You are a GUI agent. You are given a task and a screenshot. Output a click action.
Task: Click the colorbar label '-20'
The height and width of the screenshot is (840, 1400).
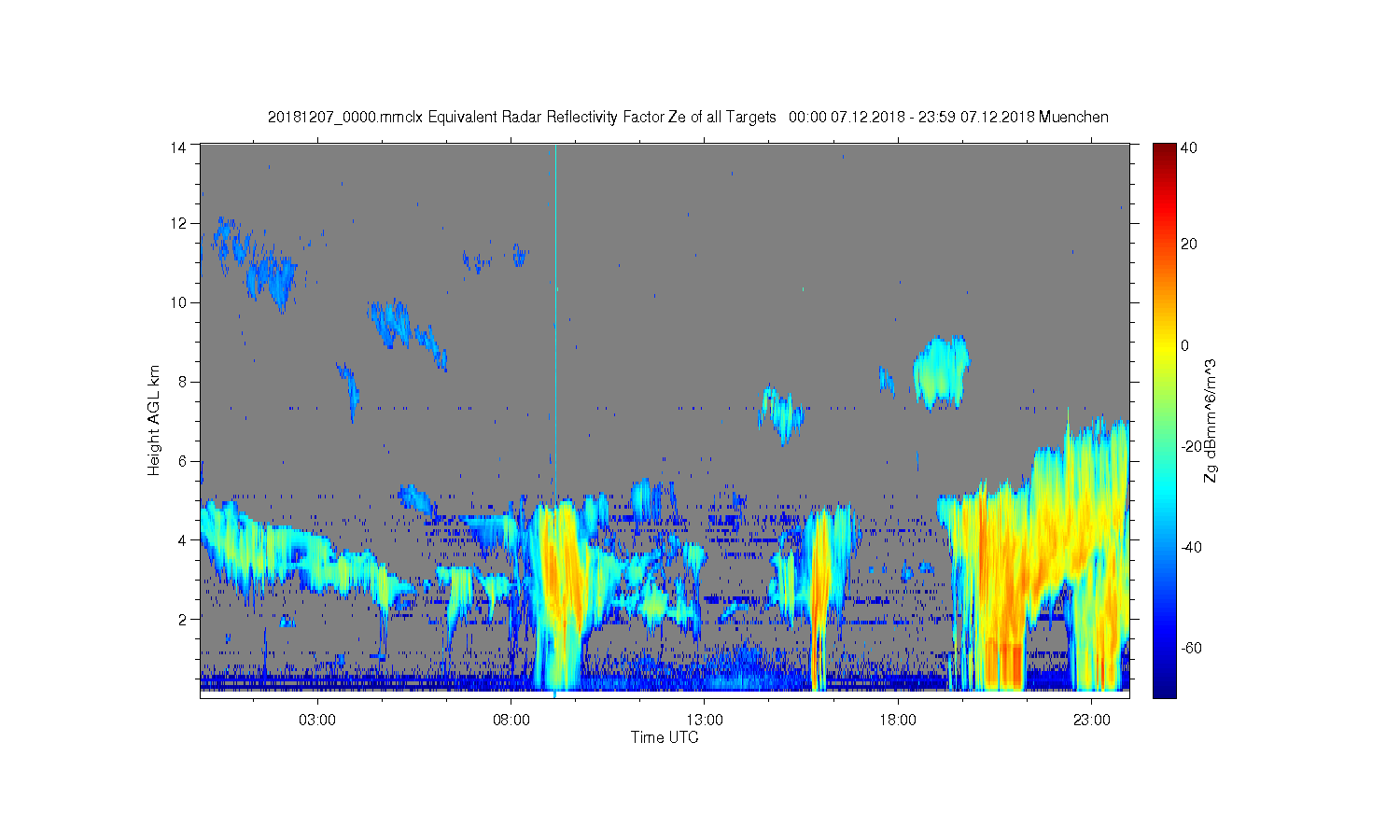(x=1190, y=446)
